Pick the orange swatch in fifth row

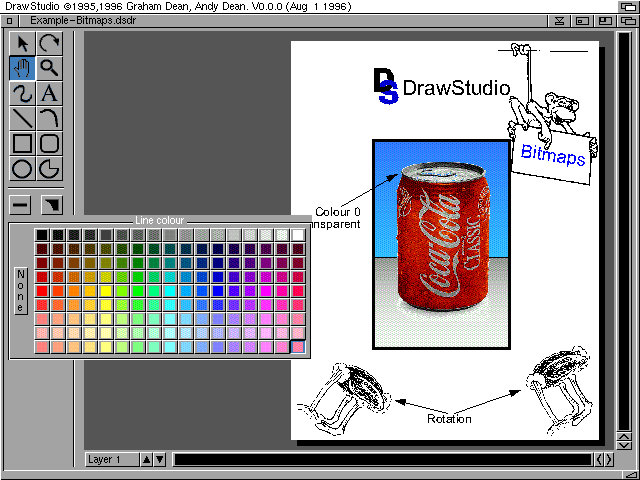coord(74,291)
